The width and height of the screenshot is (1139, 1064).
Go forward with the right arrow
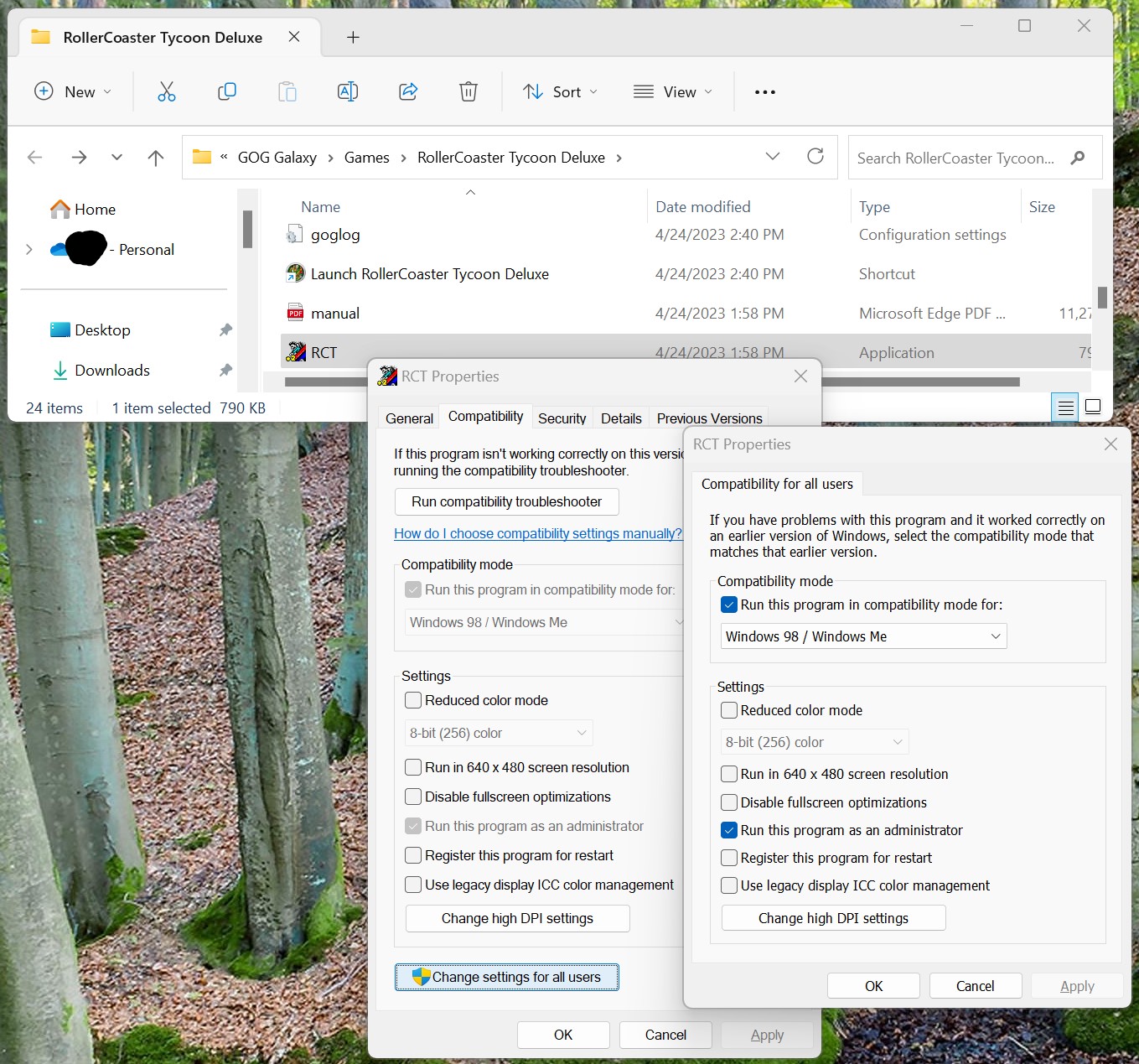point(79,158)
